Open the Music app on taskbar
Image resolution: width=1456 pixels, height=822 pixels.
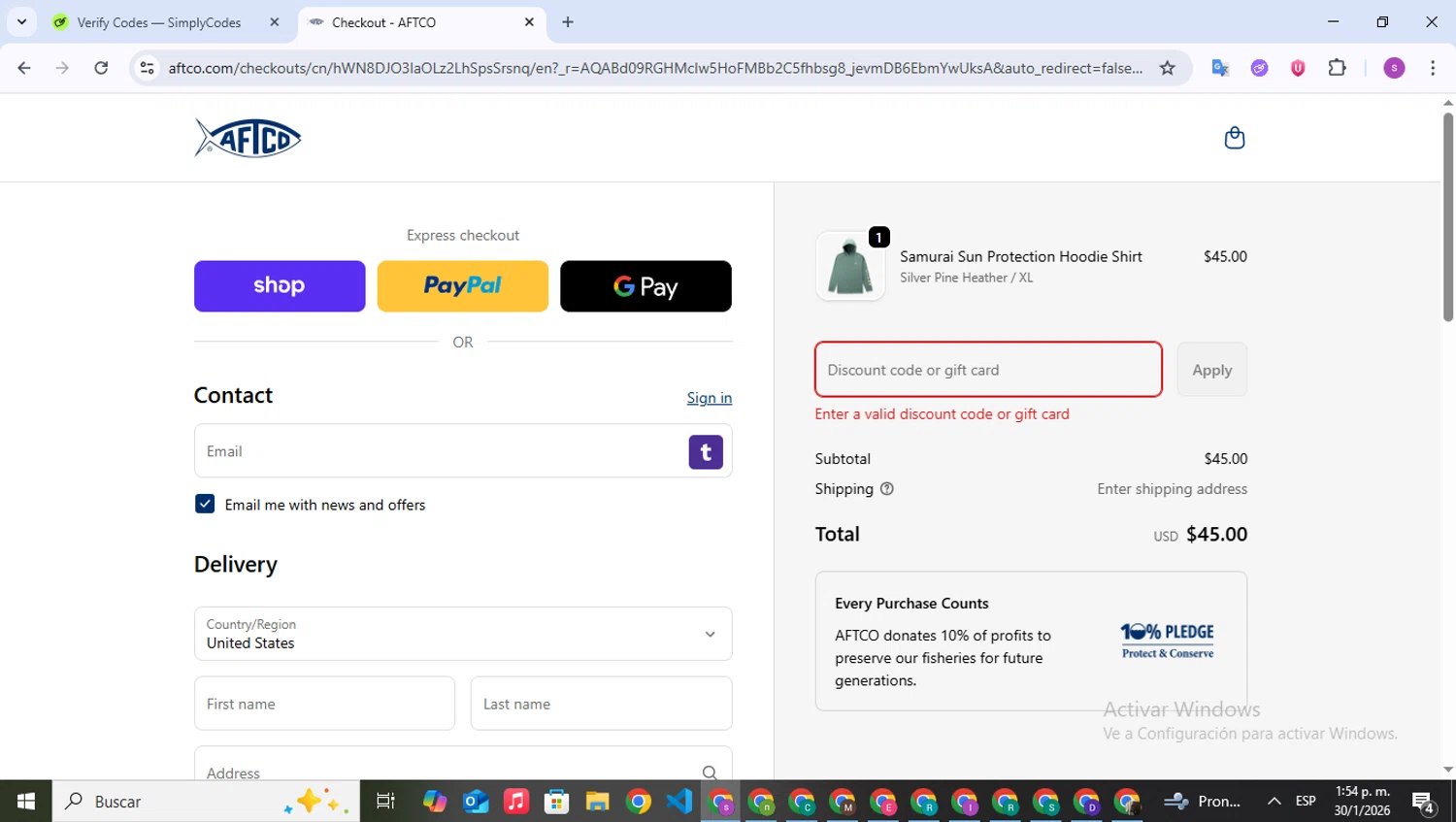(x=516, y=801)
